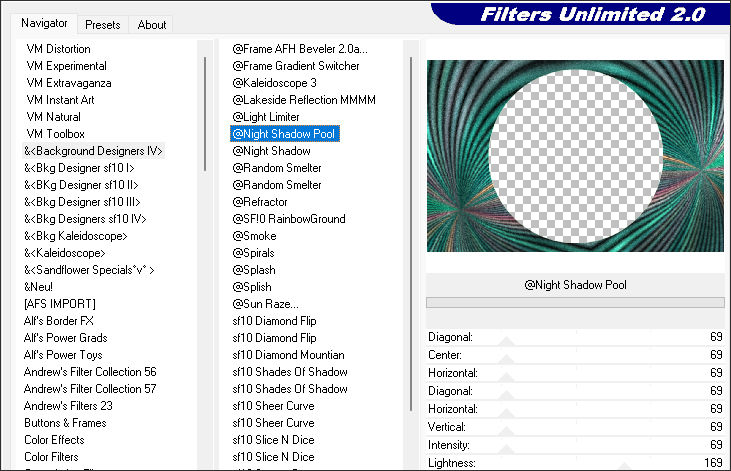
Task: Choose &<BKg Designer sf10 II> category
Action: (x=81, y=185)
